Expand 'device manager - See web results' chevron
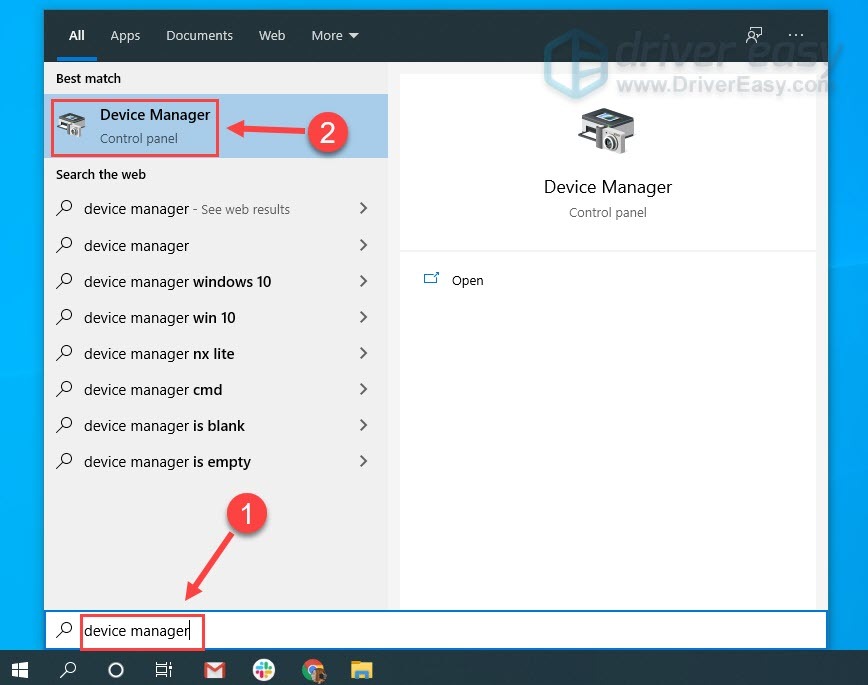Screen dimensions: 868x685 363,208
